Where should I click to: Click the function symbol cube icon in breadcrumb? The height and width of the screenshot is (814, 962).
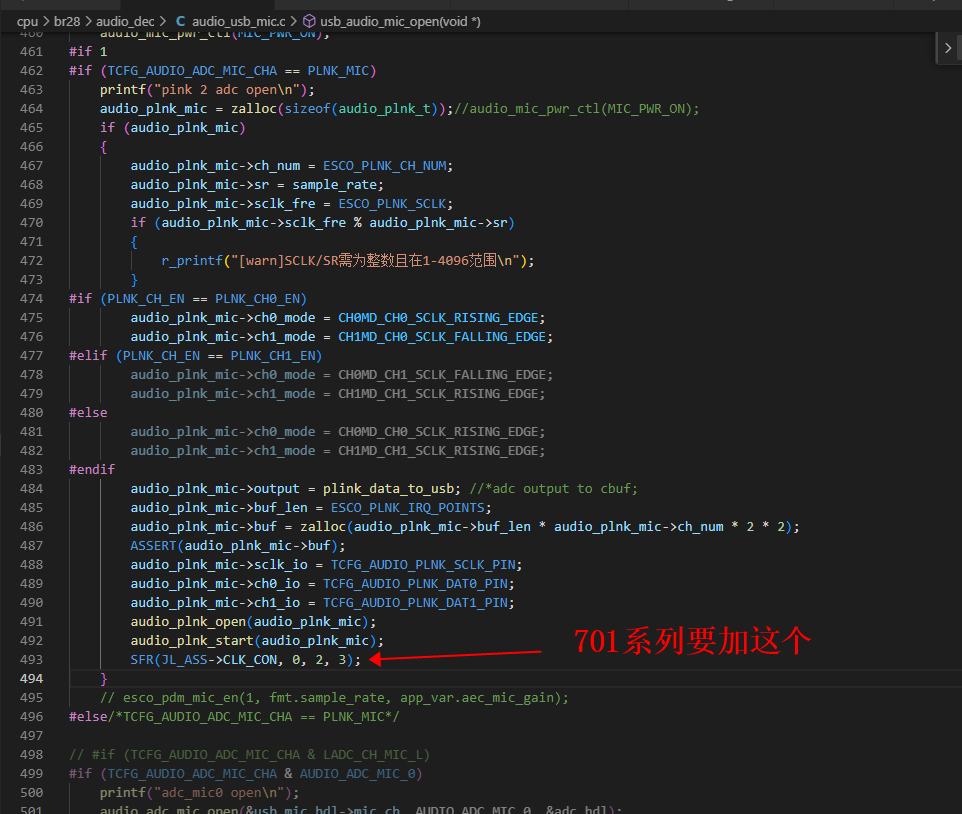click(309, 21)
